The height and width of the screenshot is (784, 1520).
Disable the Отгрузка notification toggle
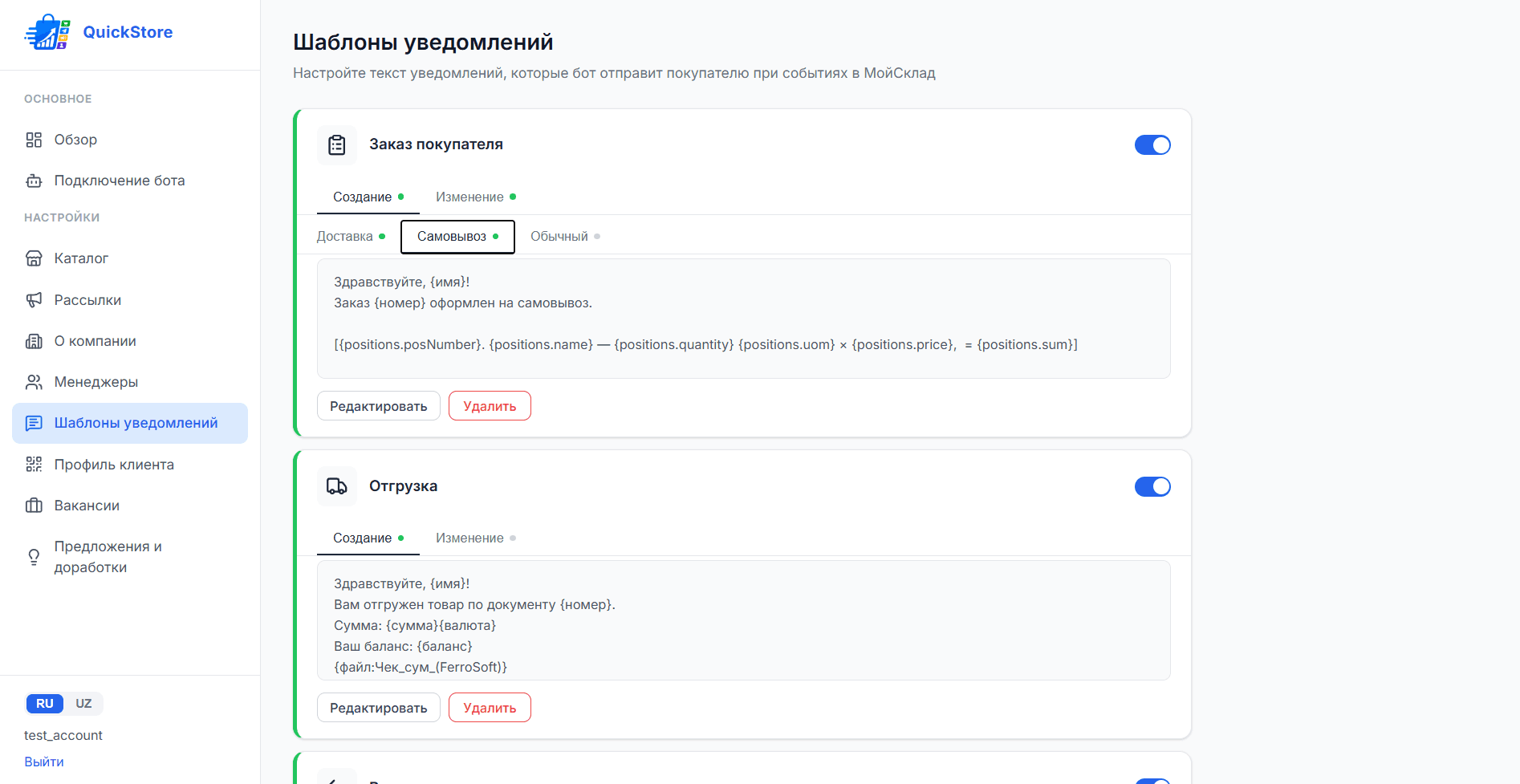(x=1152, y=487)
